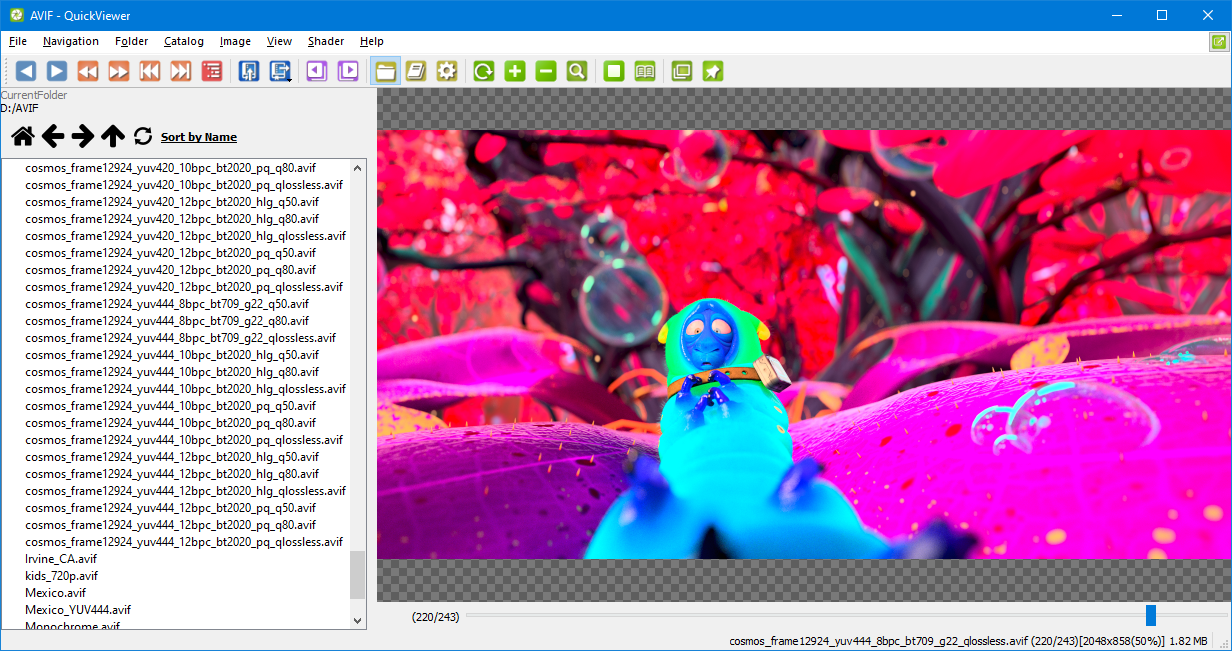Click the green stacked windows icon

point(682,71)
